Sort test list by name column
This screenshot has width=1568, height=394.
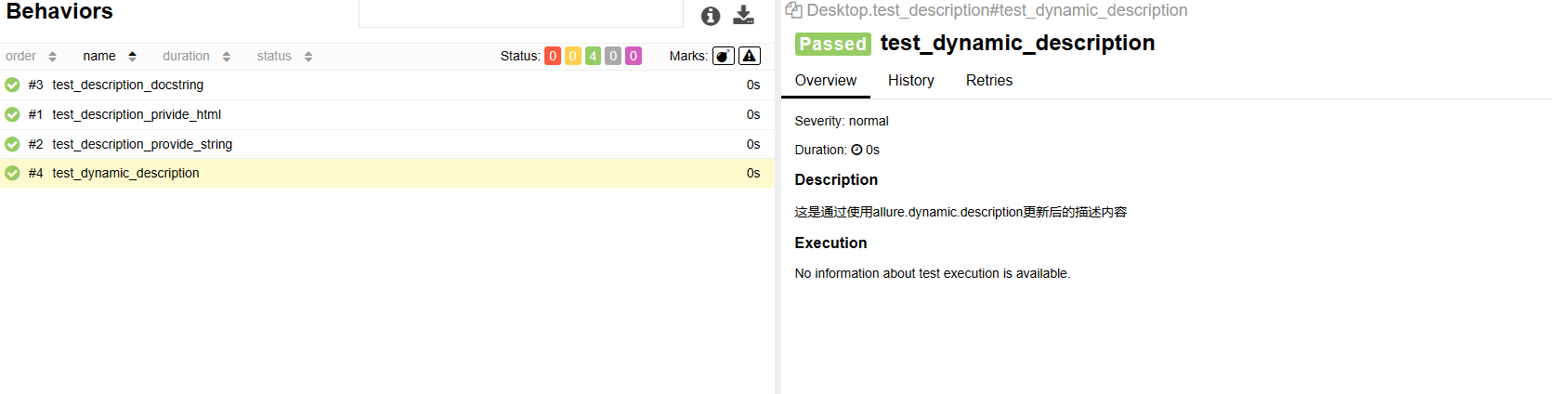click(x=109, y=56)
